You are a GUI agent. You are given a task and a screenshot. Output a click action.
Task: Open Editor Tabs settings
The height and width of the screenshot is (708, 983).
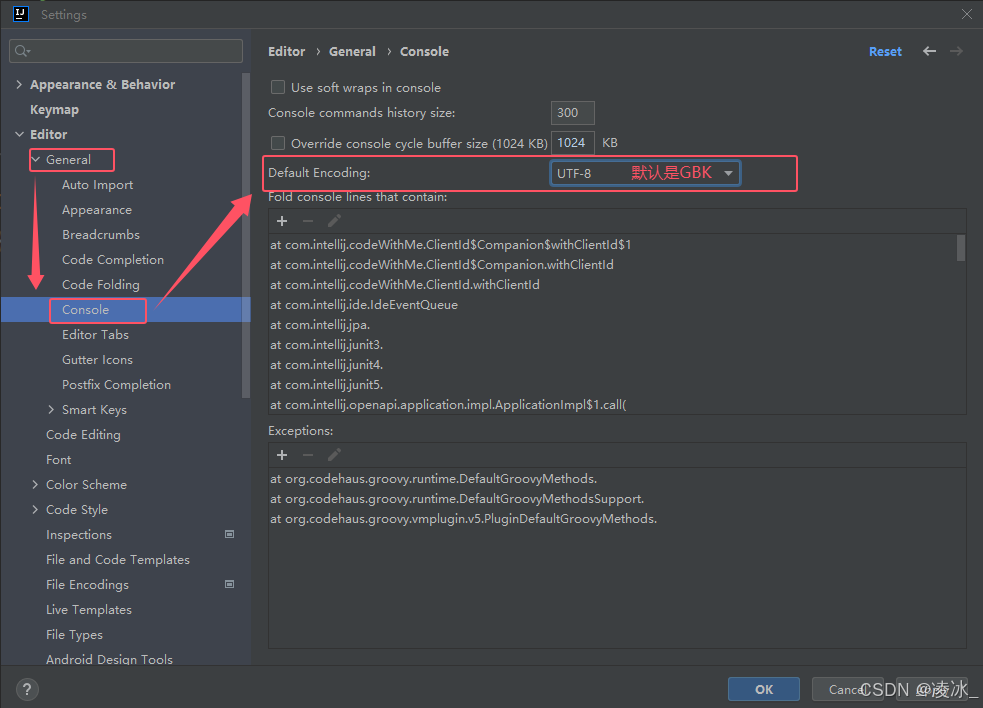95,335
